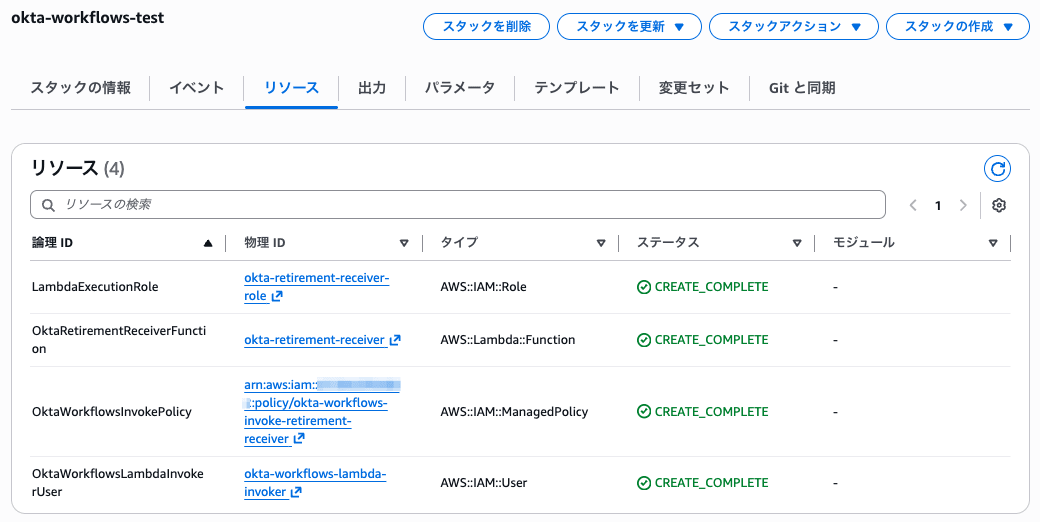
Task: Click the refresh resources icon
Action: click(x=997, y=168)
